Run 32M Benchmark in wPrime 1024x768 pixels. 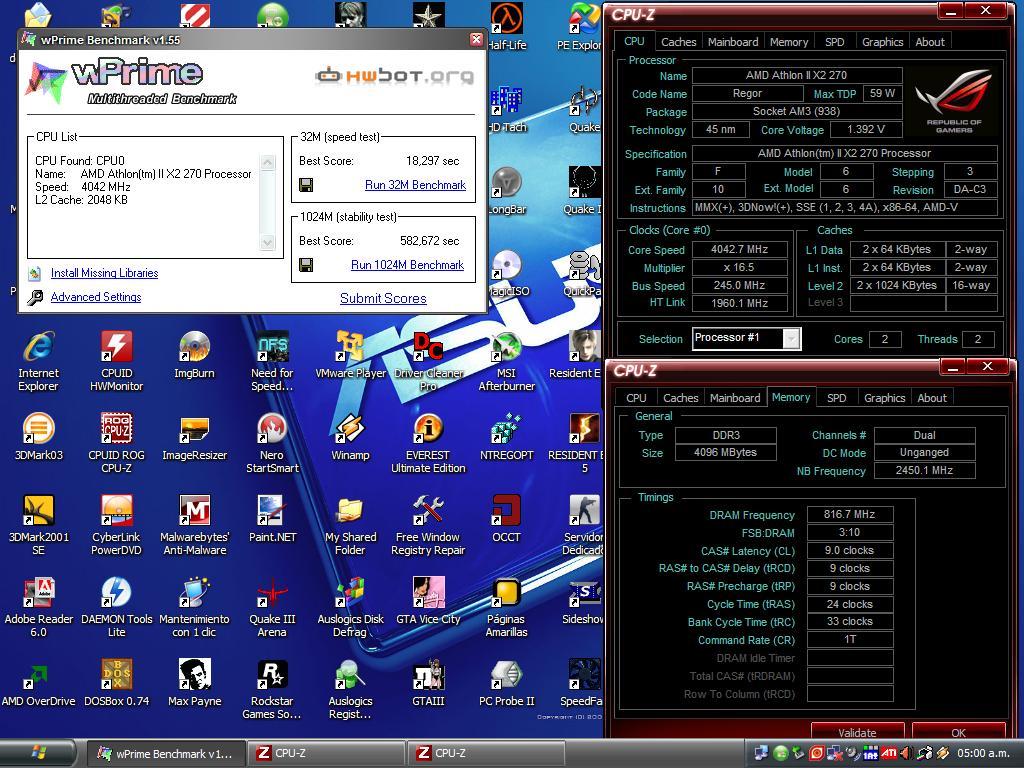[x=415, y=185]
